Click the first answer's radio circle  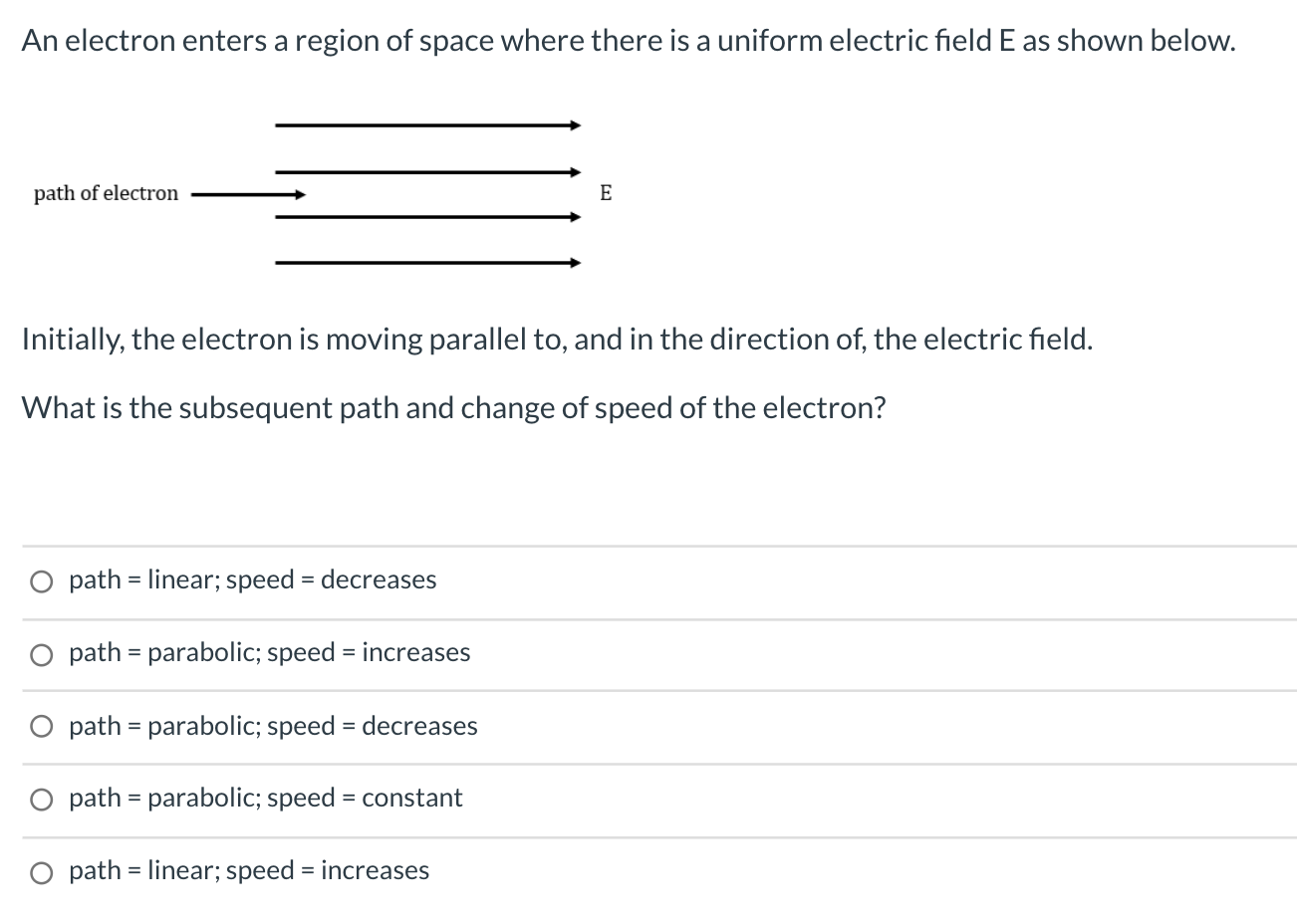[x=41, y=580]
